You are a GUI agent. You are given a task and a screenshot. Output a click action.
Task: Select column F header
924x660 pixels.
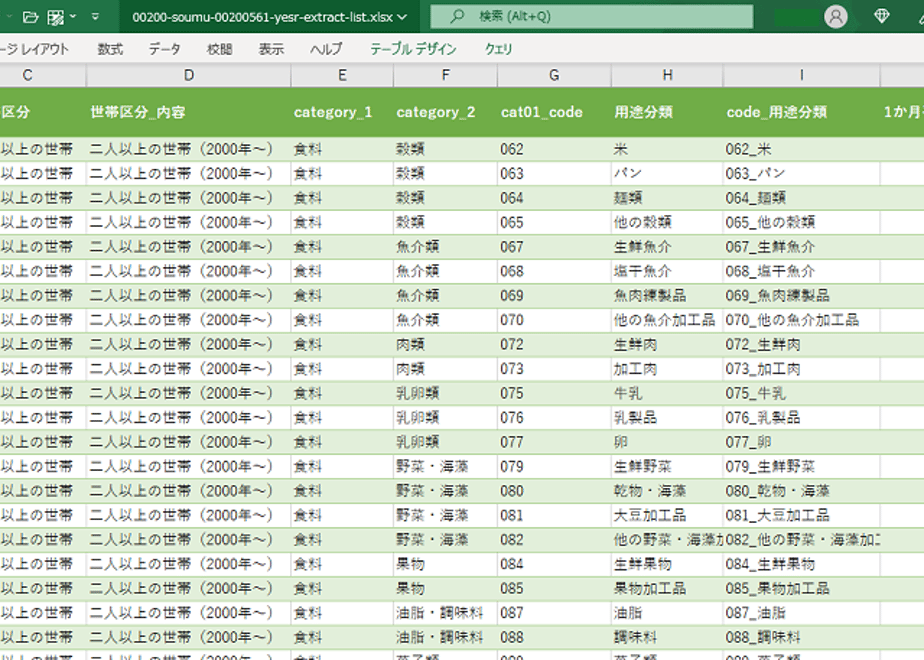tap(446, 75)
